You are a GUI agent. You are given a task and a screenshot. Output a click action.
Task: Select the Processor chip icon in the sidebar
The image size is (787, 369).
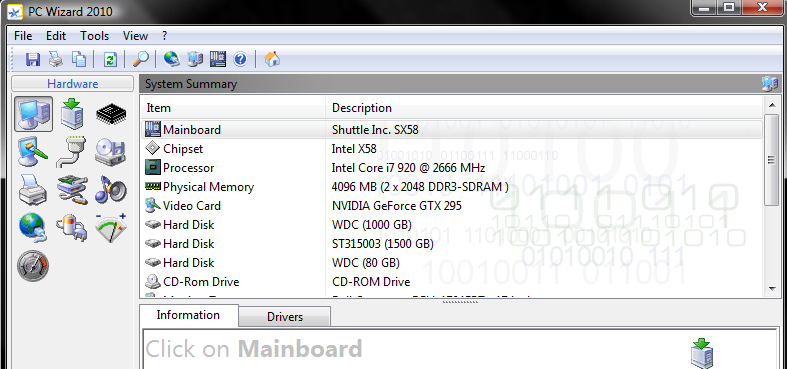point(111,114)
